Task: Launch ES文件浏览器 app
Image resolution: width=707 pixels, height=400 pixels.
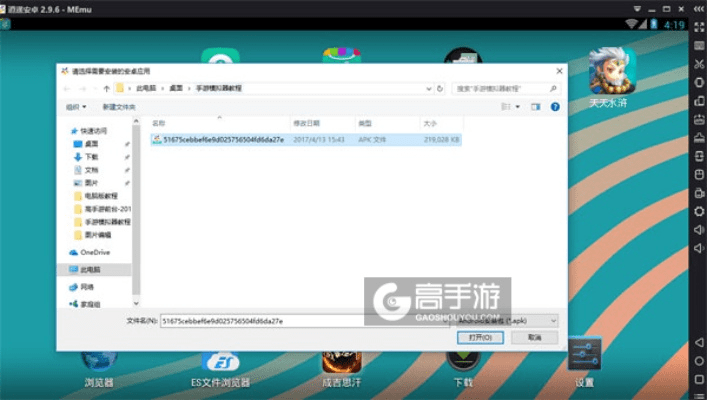Action: pos(220,370)
